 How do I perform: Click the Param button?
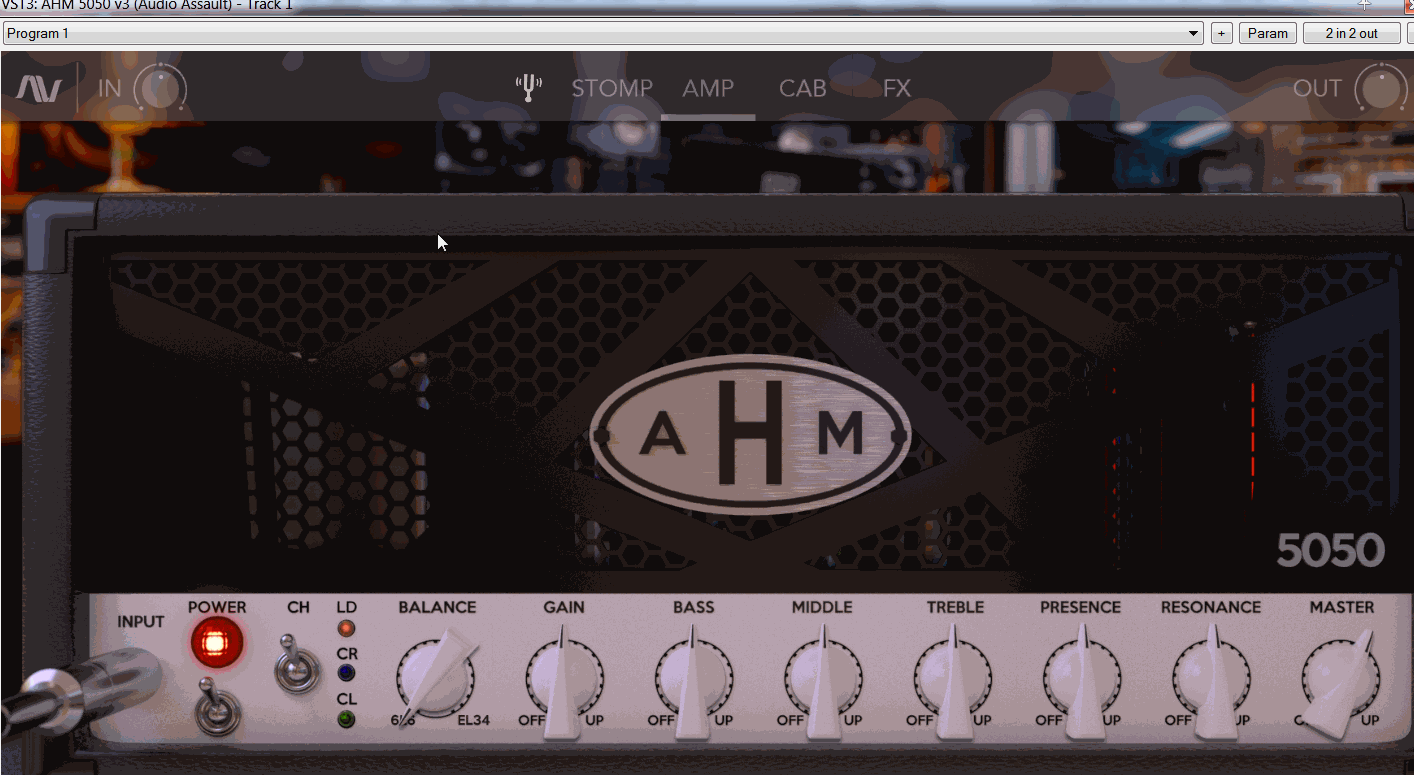click(x=1268, y=33)
